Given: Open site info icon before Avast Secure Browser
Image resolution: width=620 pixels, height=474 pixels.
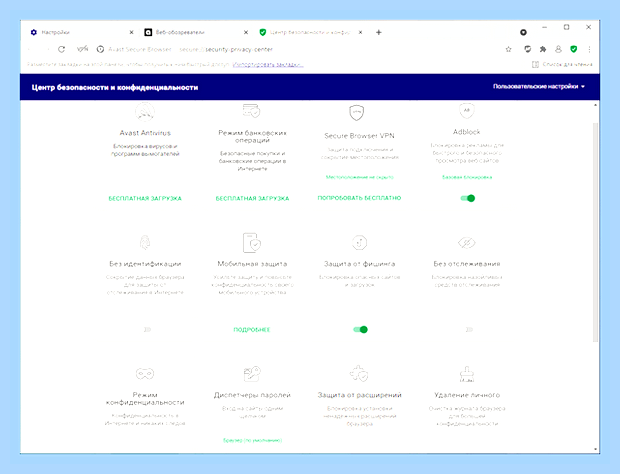Looking at the screenshot, I should (x=100, y=49).
